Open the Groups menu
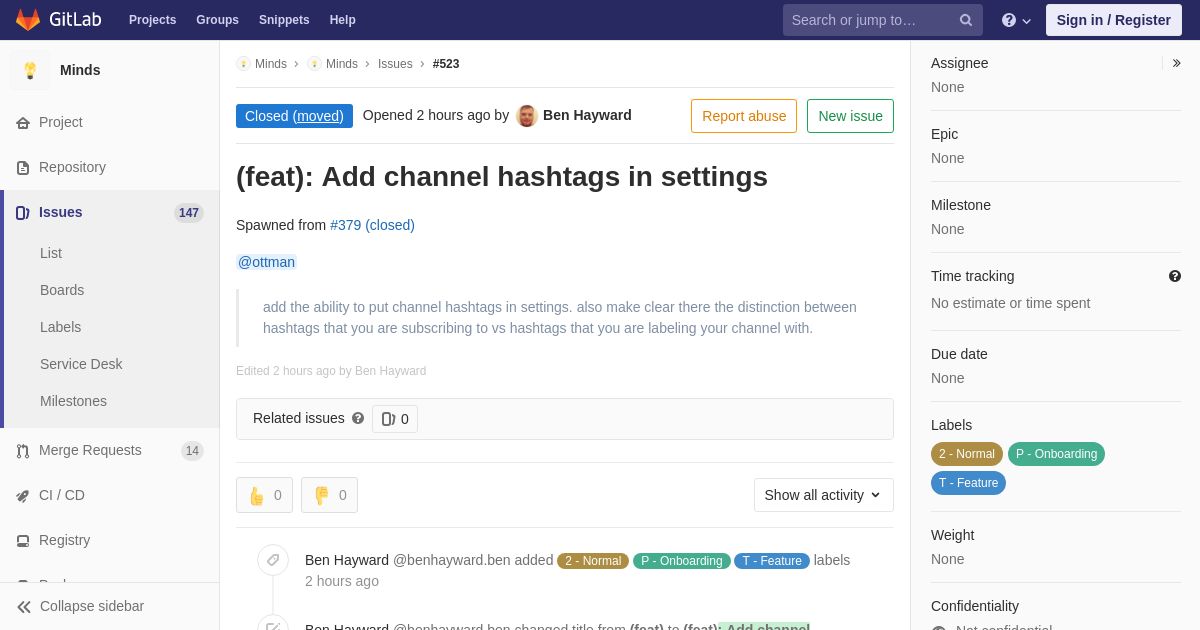The width and height of the screenshot is (1200, 630). click(x=217, y=20)
